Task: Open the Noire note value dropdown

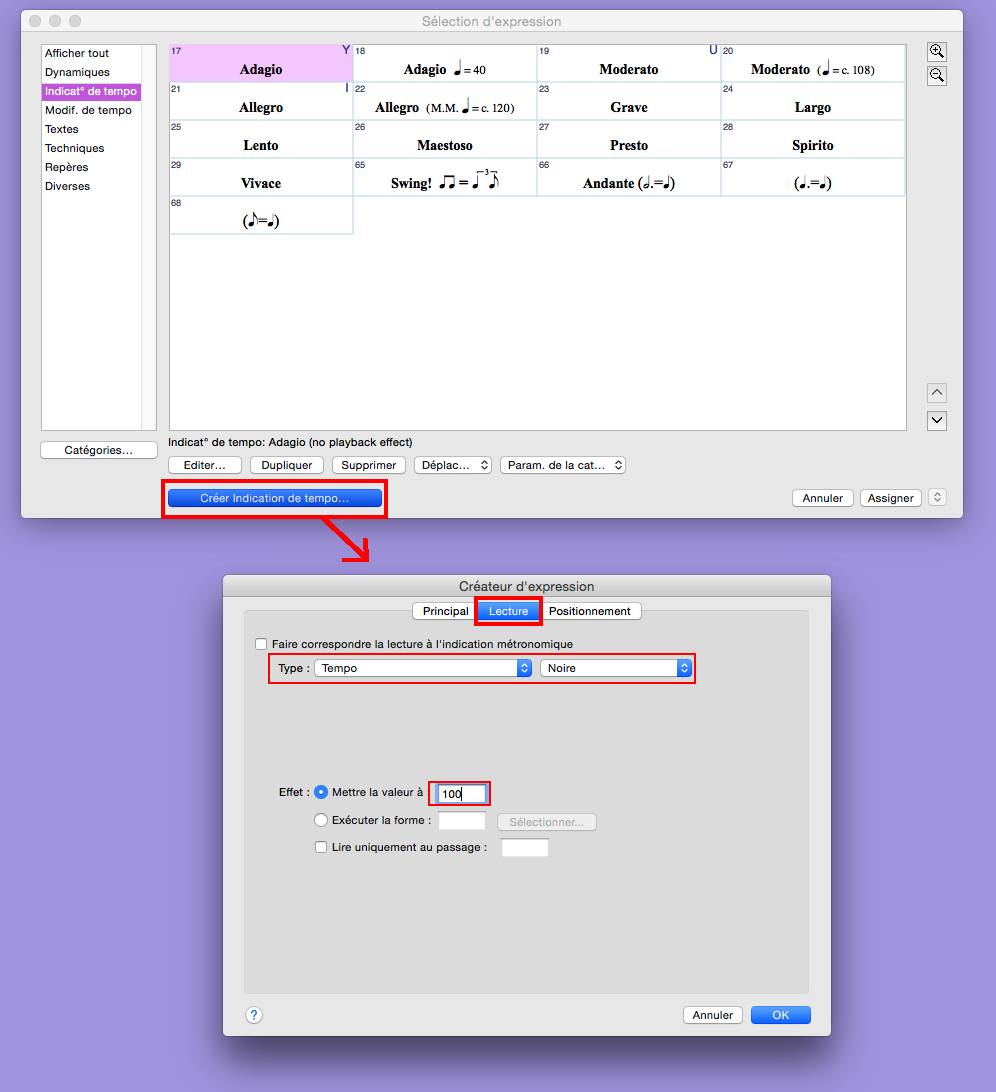Action: pos(615,668)
